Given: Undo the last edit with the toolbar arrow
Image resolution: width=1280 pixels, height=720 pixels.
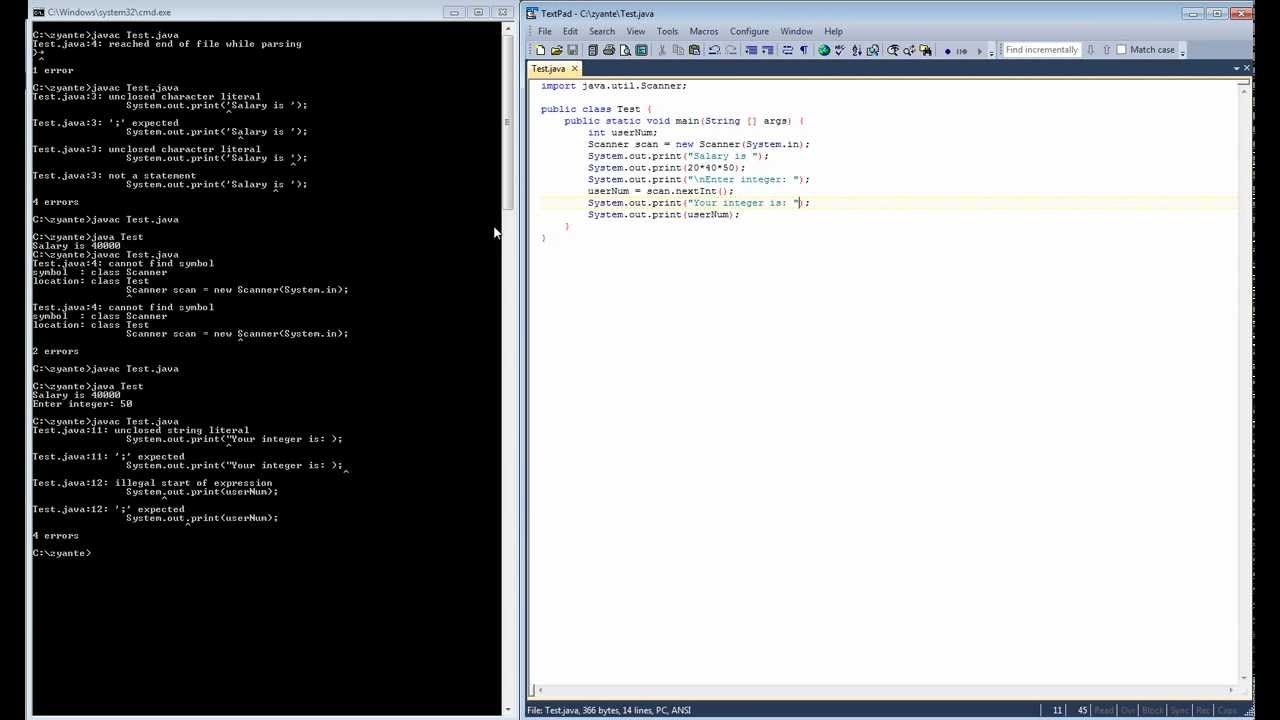Looking at the screenshot, I should pos(714,50).
